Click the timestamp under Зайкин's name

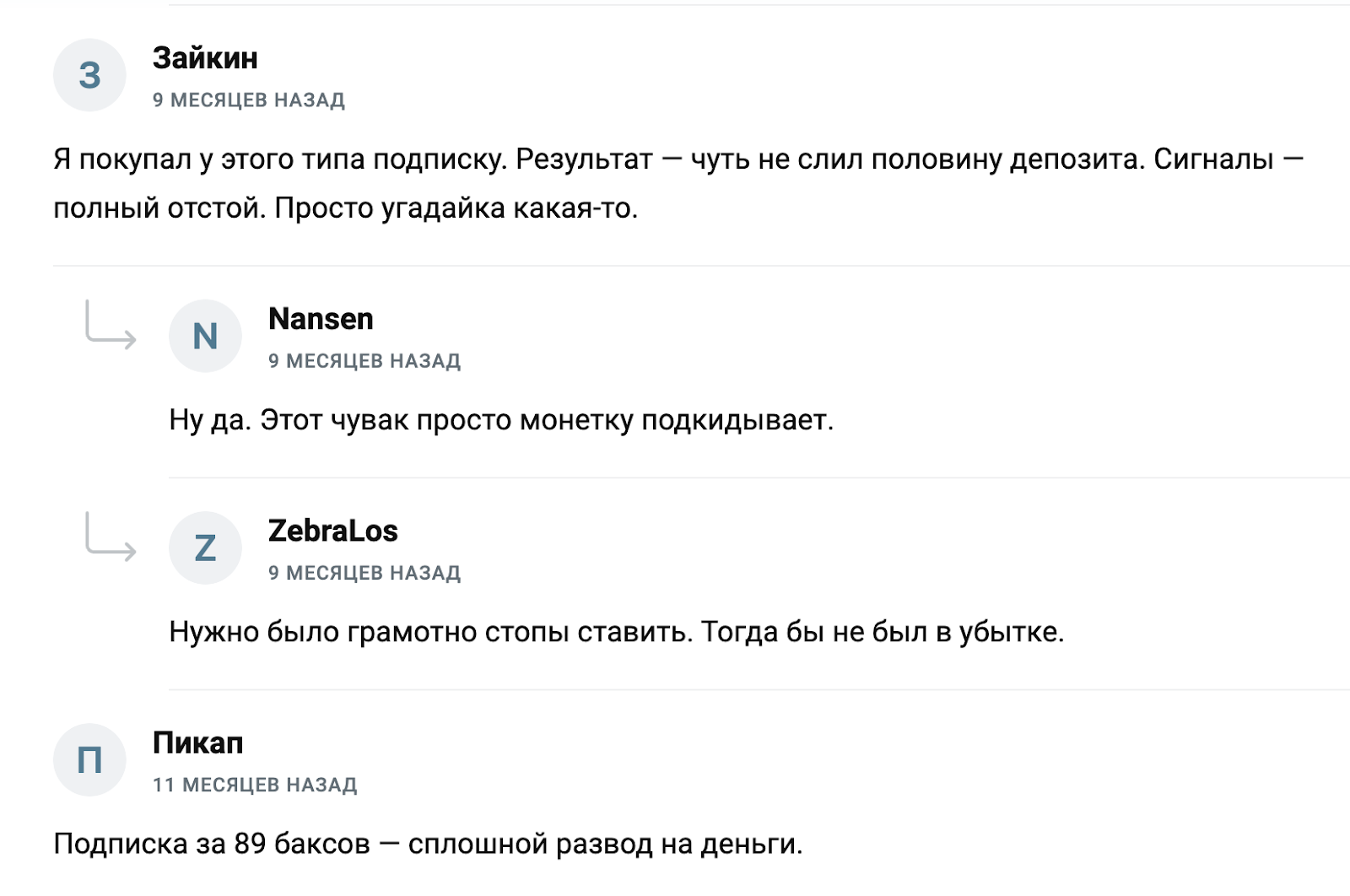point(249,100)
